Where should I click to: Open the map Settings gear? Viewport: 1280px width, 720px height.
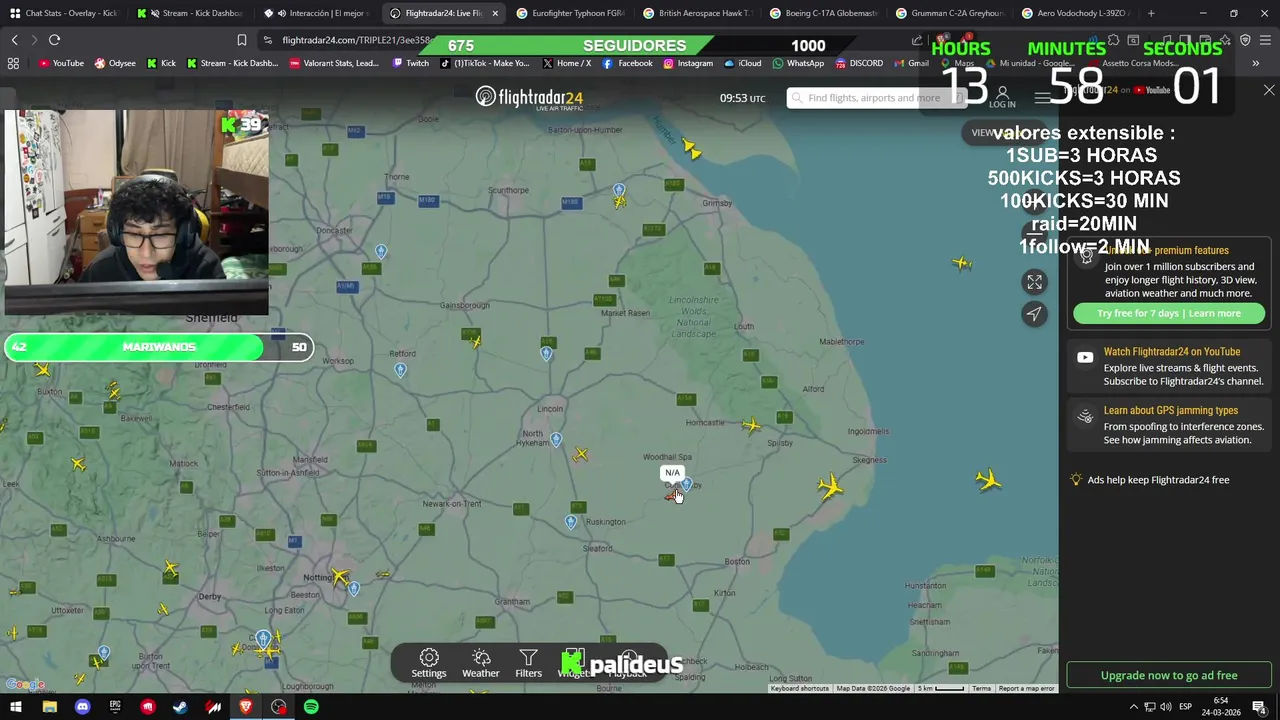pos(429,663)
